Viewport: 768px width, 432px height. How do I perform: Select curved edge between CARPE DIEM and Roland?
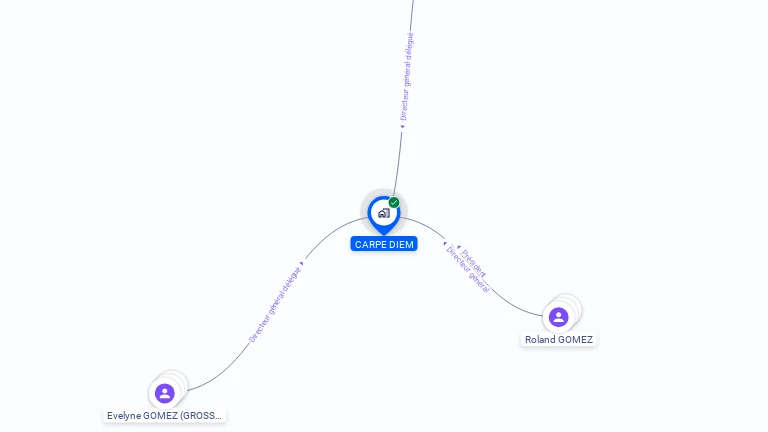[x=514, y=306]
